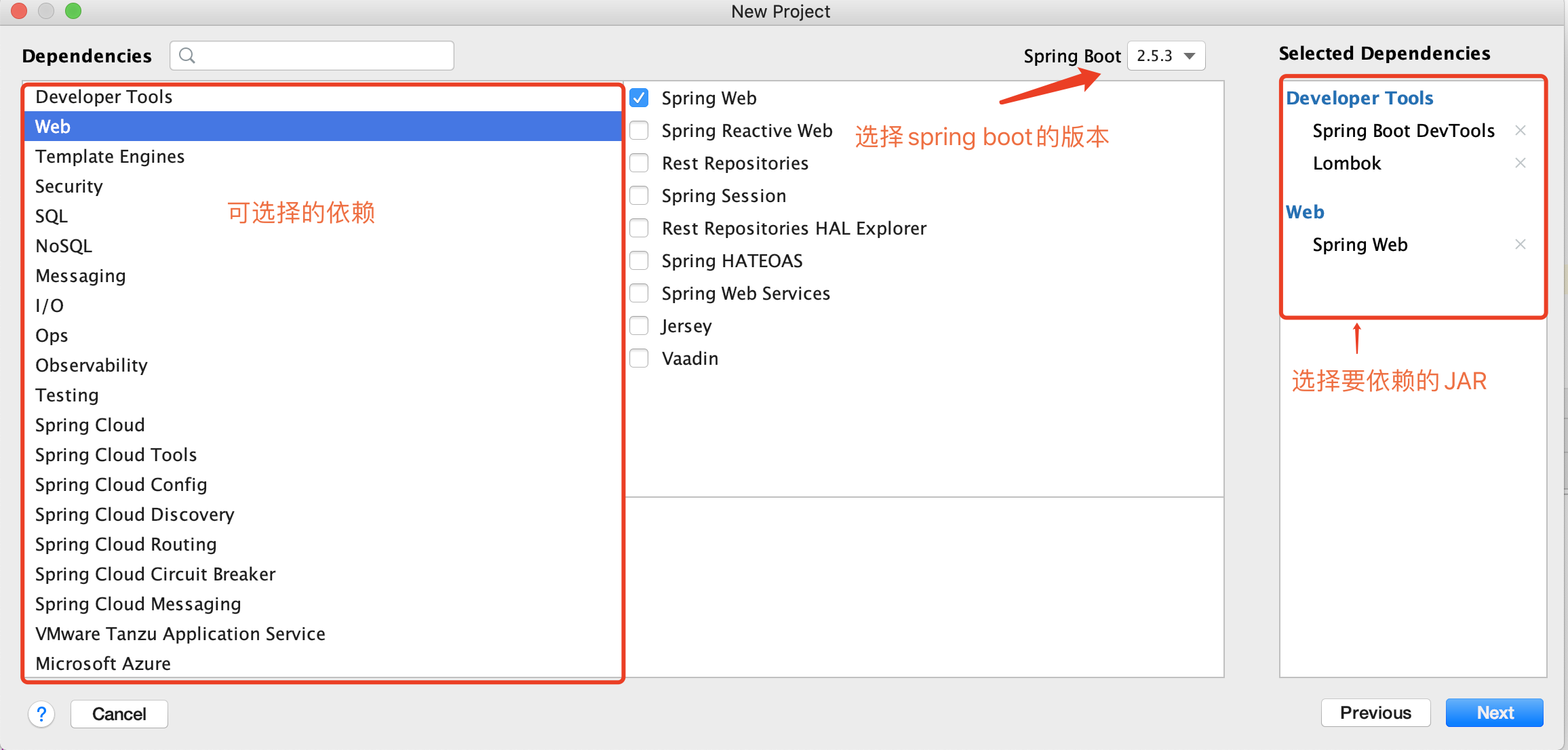Proceed with the Next button
Screen dimensions: 1568x750
1495,713
